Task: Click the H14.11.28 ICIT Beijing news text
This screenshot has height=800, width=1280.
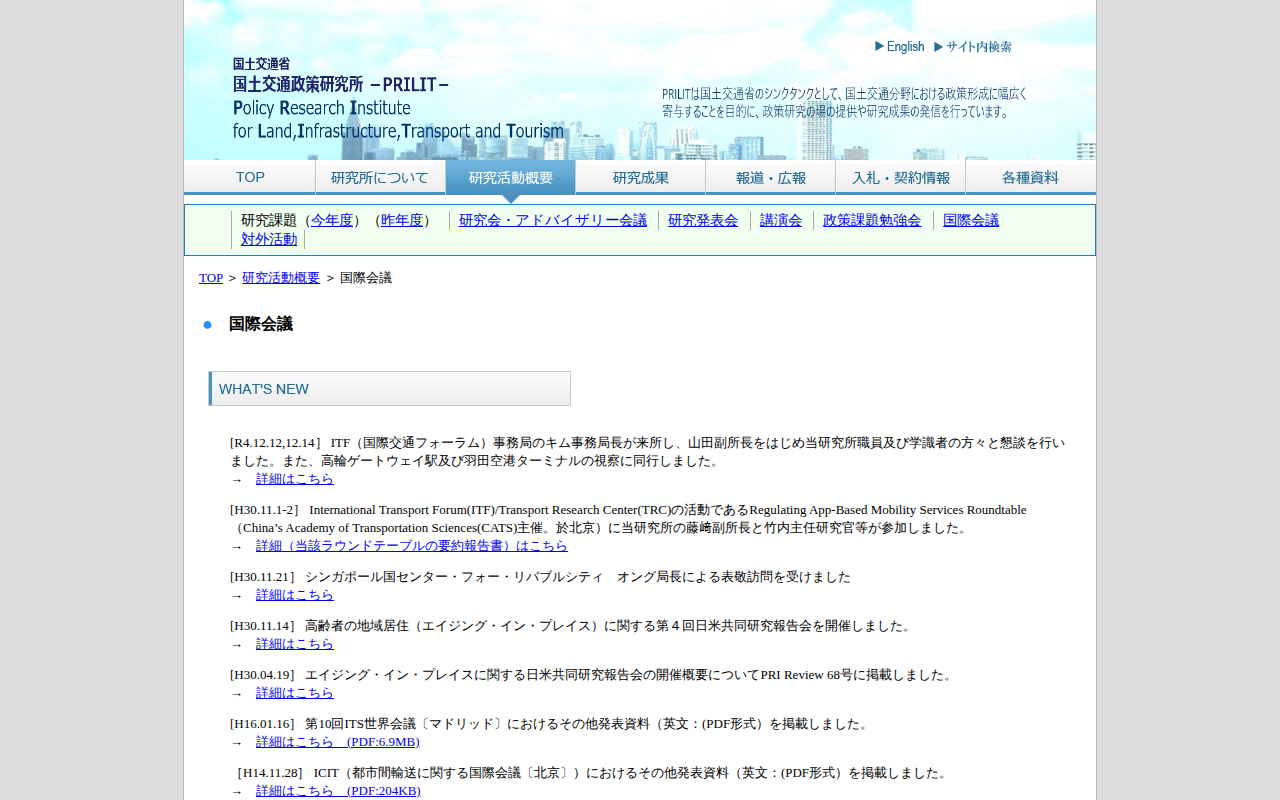Action: [590, 773]
